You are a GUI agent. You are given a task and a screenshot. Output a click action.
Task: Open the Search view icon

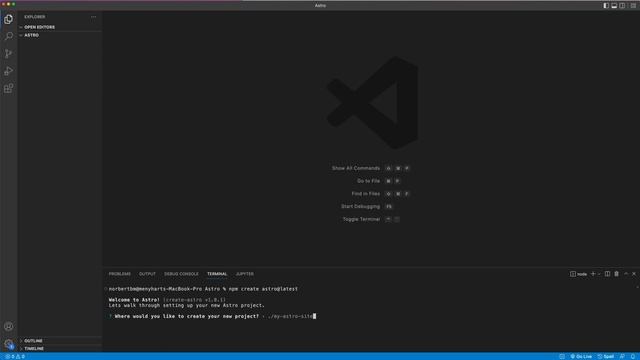click(x=8, y=36)
